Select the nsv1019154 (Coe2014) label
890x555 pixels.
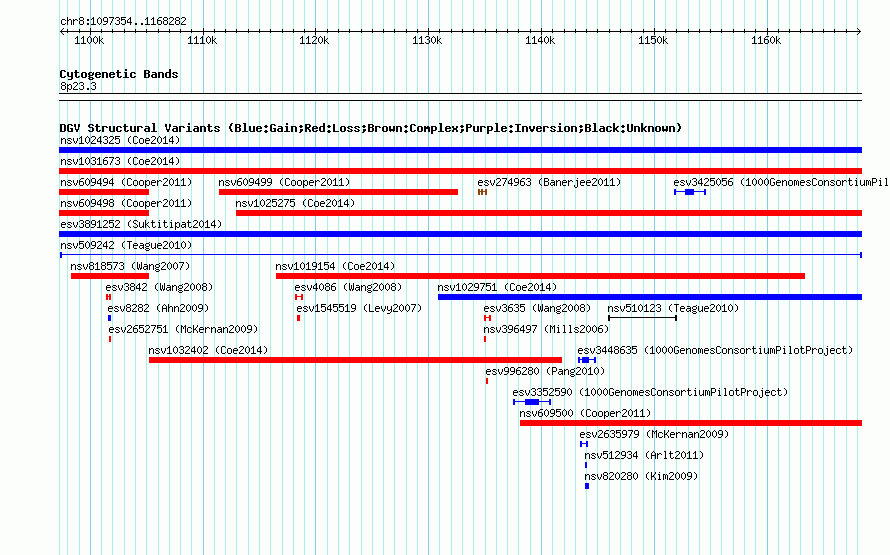tap(335, 266)
